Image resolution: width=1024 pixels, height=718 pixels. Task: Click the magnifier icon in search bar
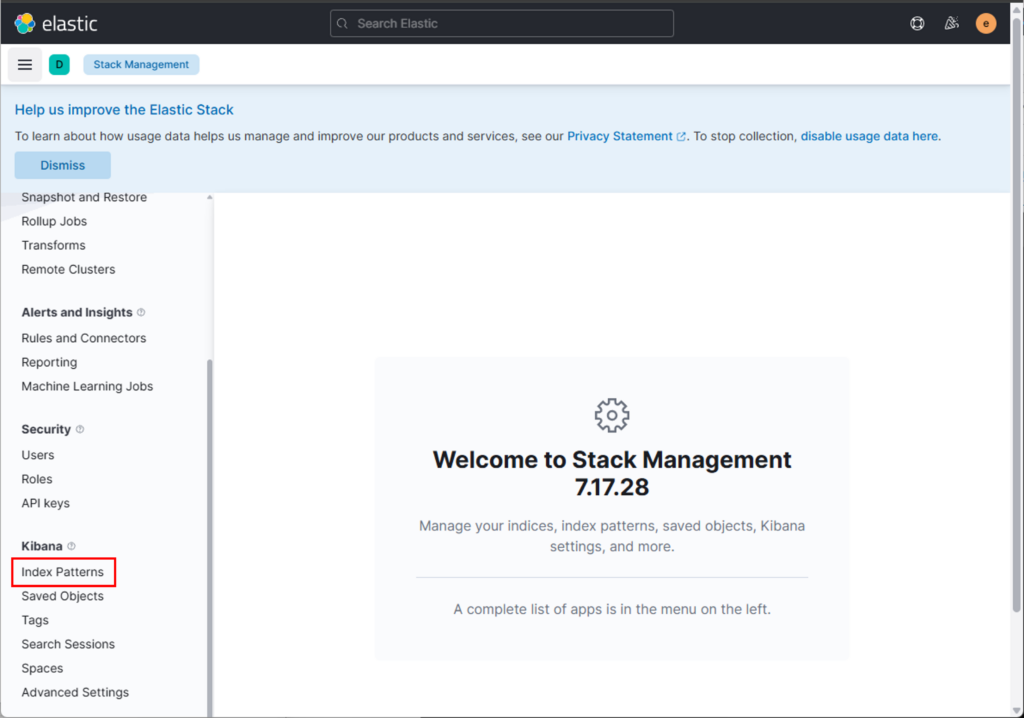(342, 24)
